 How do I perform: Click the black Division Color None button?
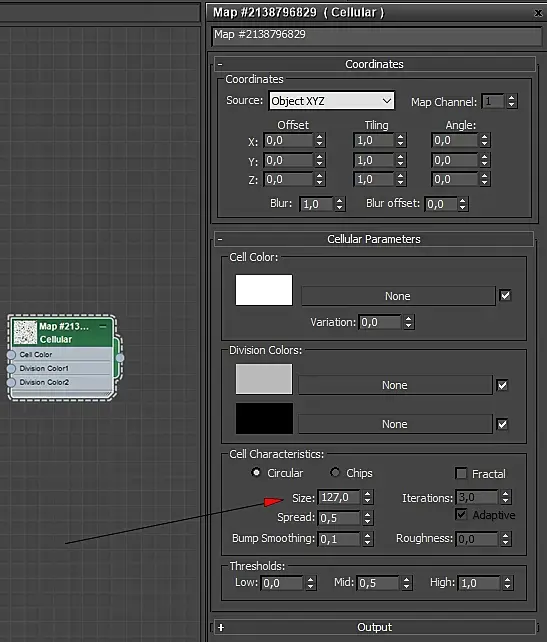tap(395, 424)
